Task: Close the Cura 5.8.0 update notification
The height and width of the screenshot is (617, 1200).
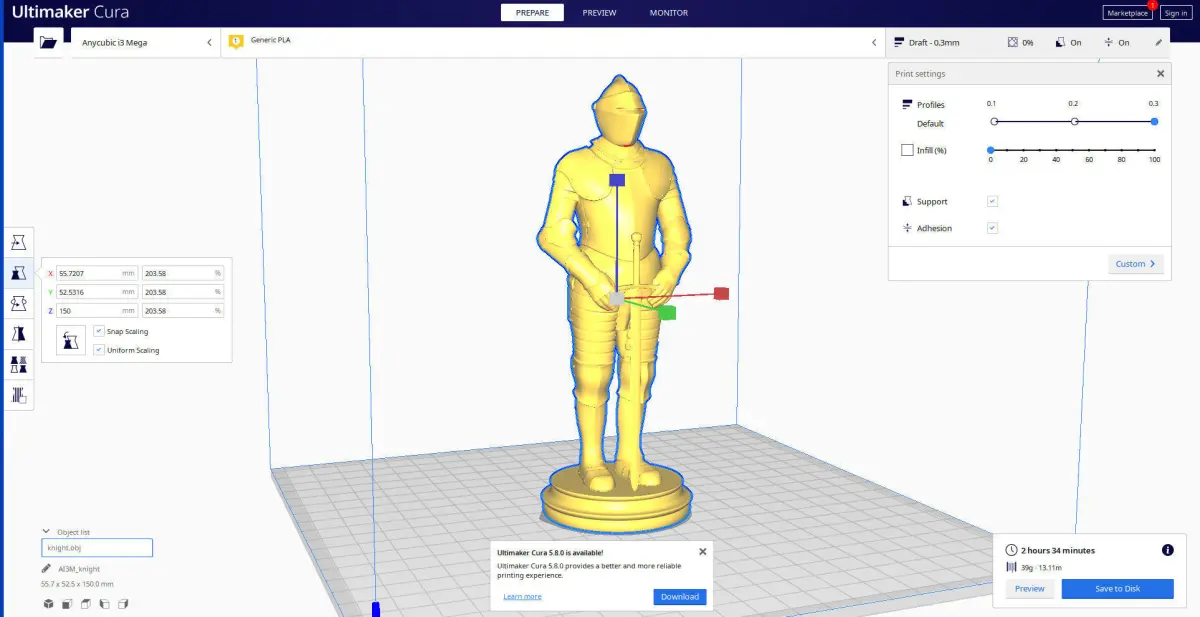Action: click(x=702, y=551)
